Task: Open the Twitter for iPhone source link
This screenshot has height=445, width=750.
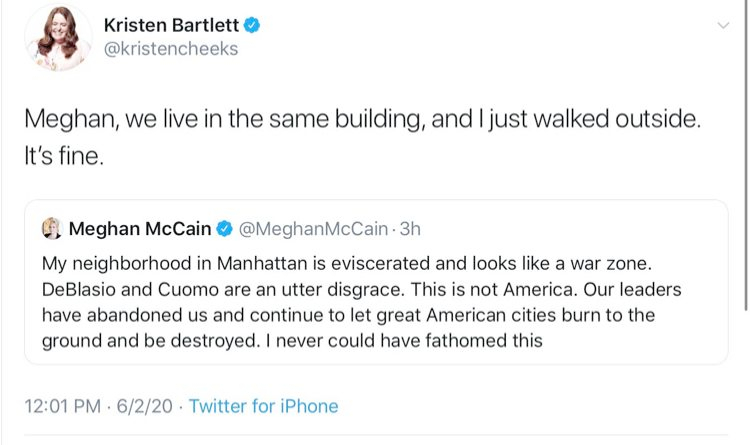Action: point(263,406)
